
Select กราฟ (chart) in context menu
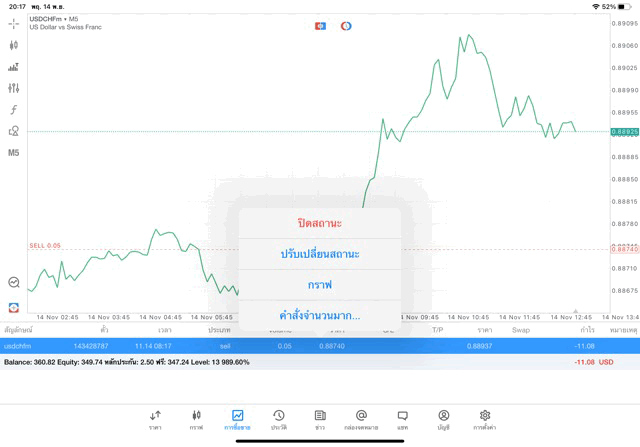pyautogui.click(x=320, y=285)
